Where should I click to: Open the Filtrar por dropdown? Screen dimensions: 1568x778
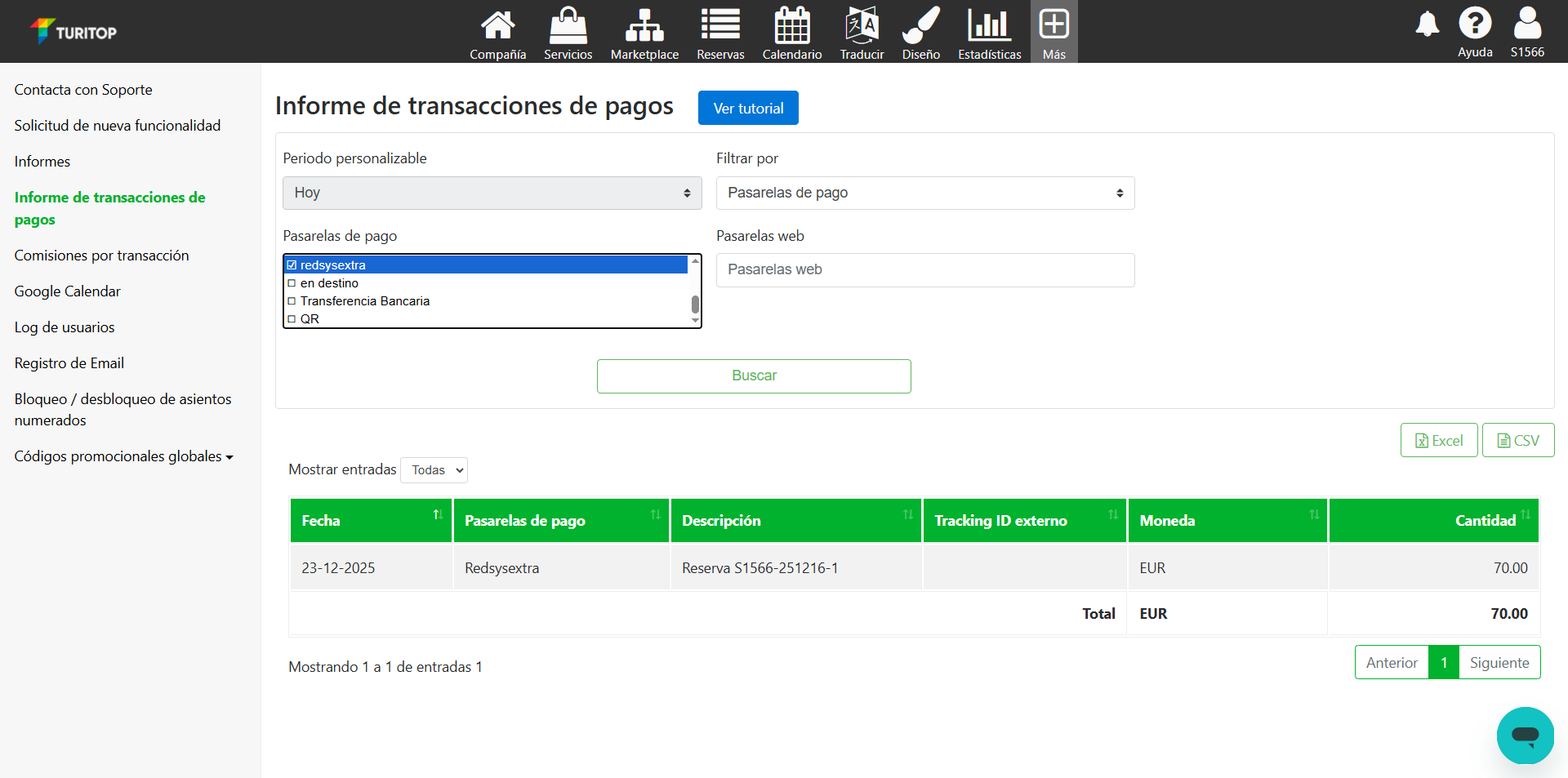[x=924, y=193]
